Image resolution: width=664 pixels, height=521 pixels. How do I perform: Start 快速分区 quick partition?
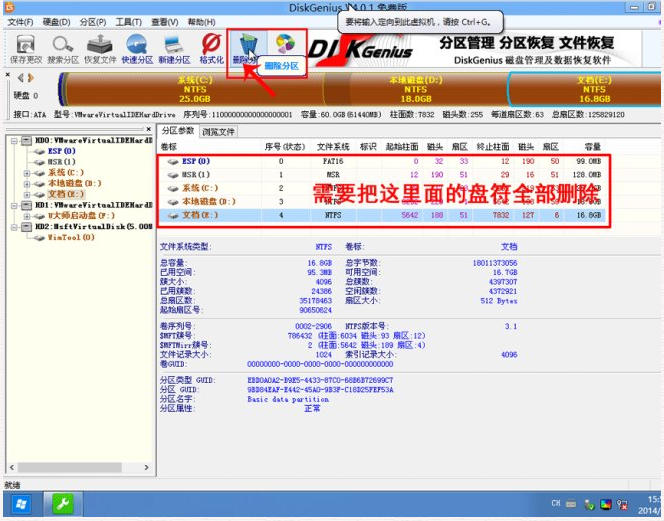tap(137, 50)
